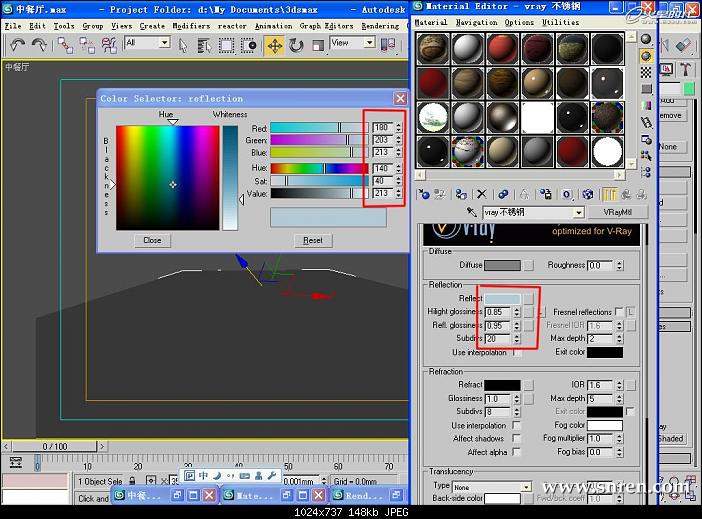Click the Diffuse color swatch
Image resolution: width=702 pixels, height=519 pixels.
click(502, 265)
